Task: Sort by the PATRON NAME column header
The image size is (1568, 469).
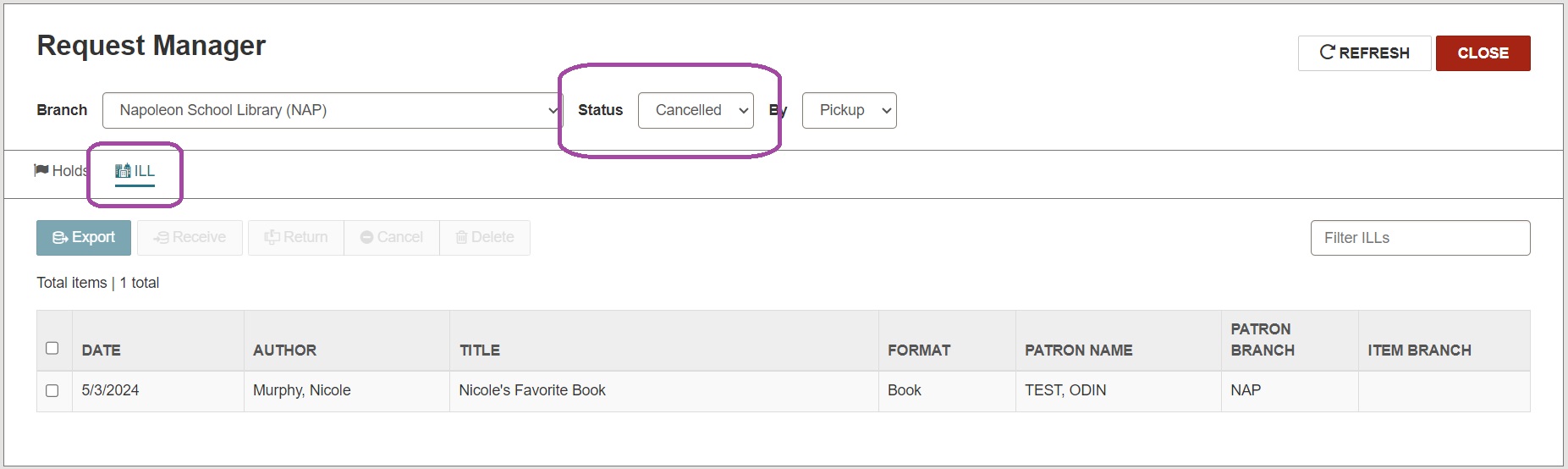Action: [x=1078, y=350]
